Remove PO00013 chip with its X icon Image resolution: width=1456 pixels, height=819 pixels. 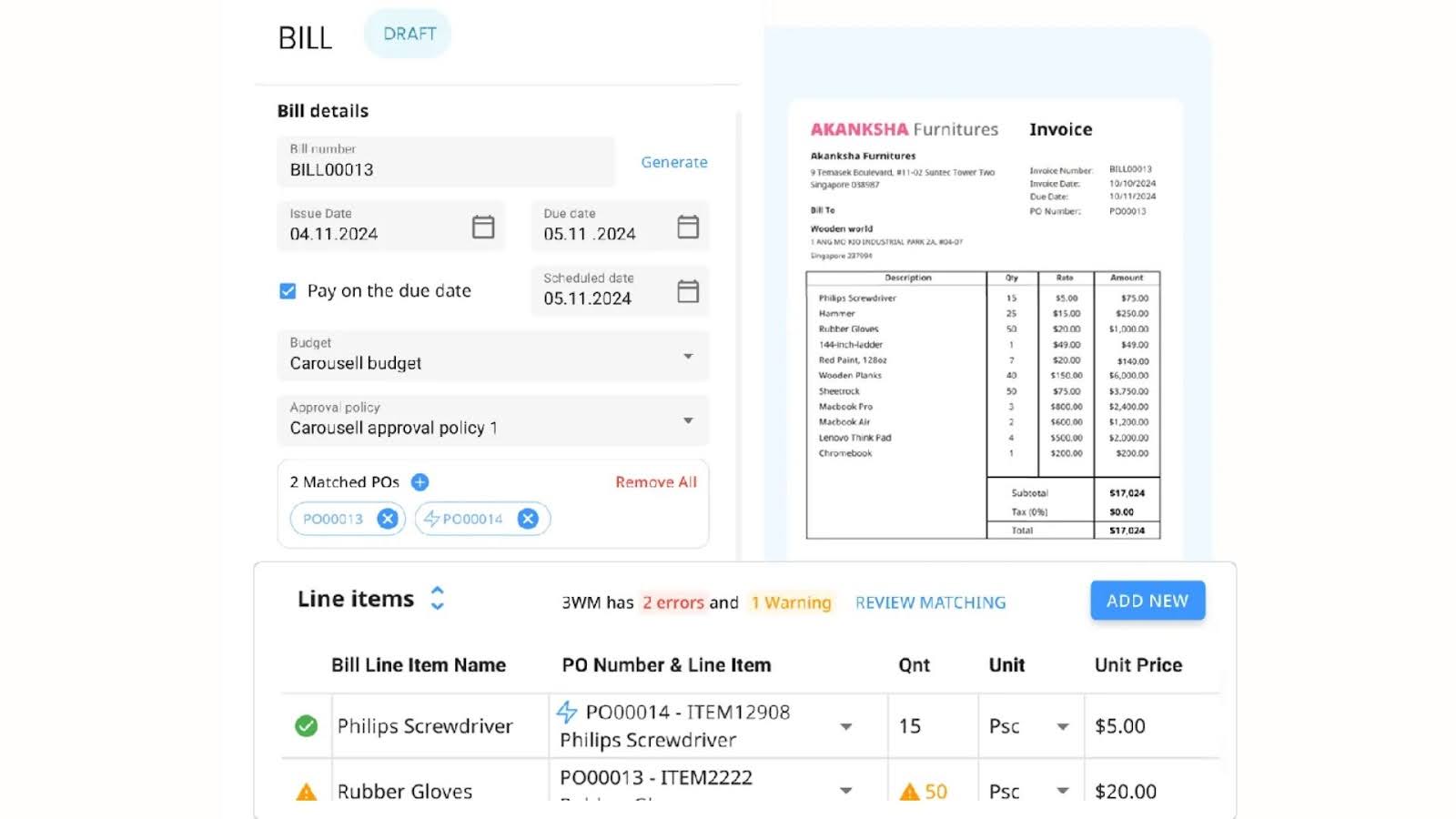click(388, 519)
